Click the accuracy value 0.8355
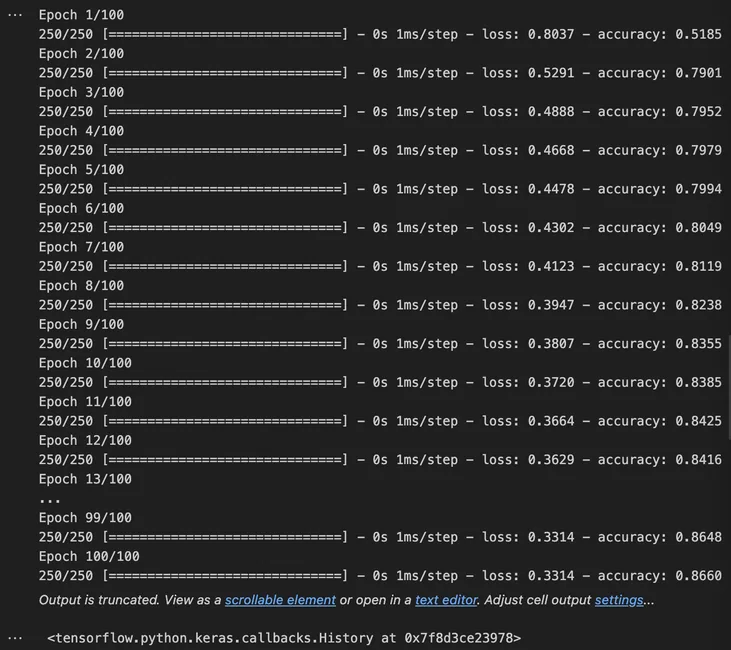 pyautogui.click(x=698, y=344)
